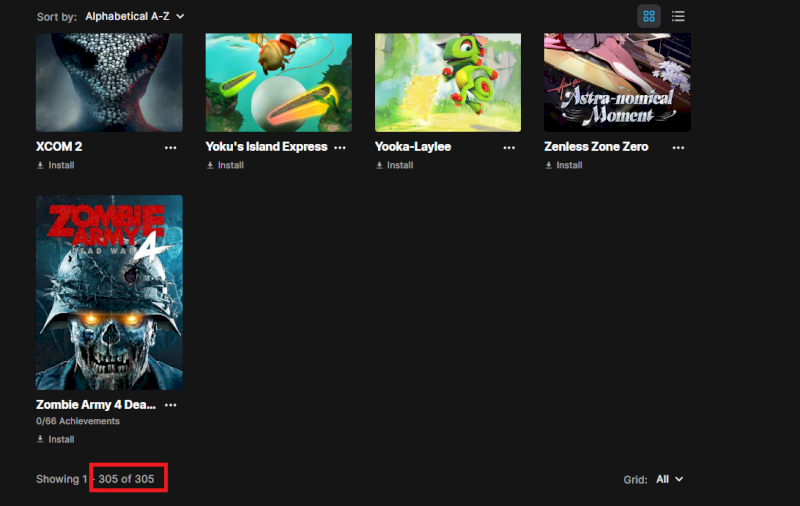
Task: Install XCOM 2
Action: coord(56,165)
